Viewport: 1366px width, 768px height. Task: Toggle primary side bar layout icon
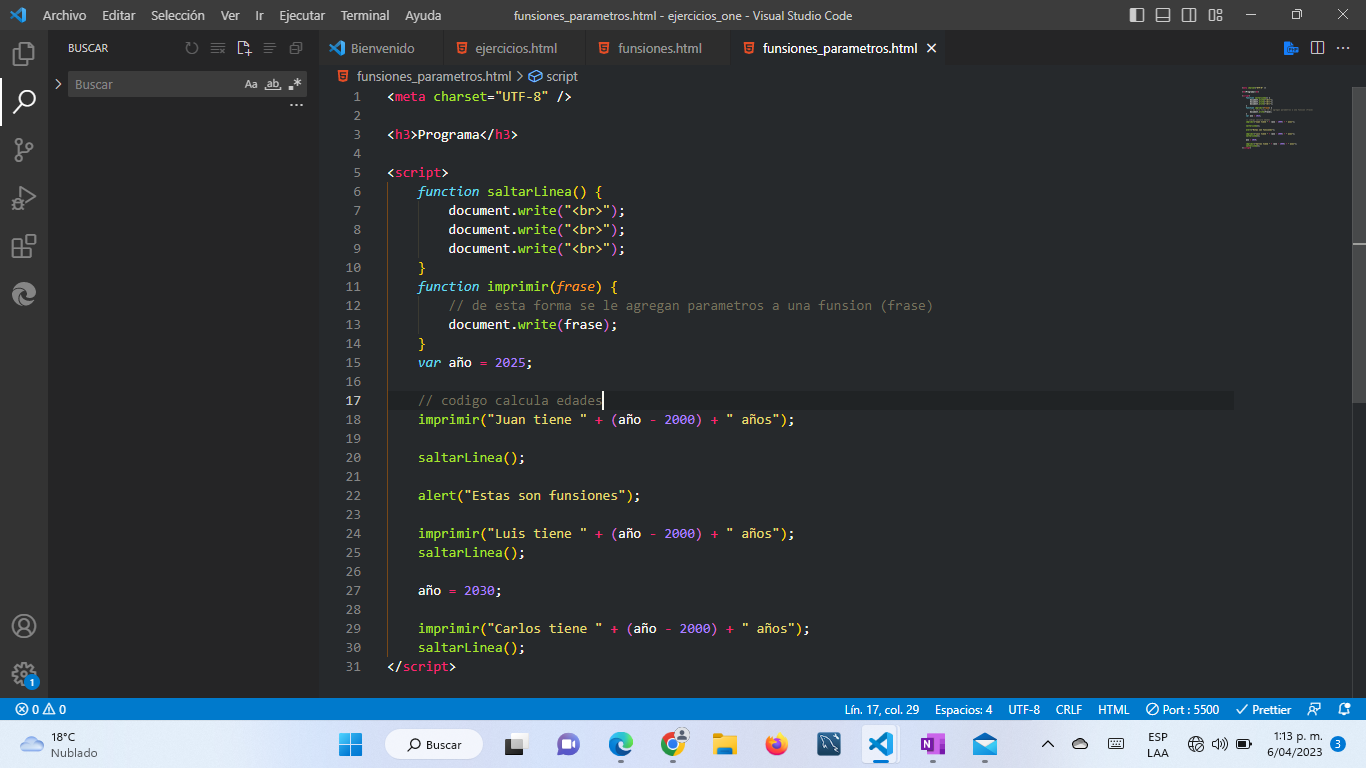tap(1137, 15)
